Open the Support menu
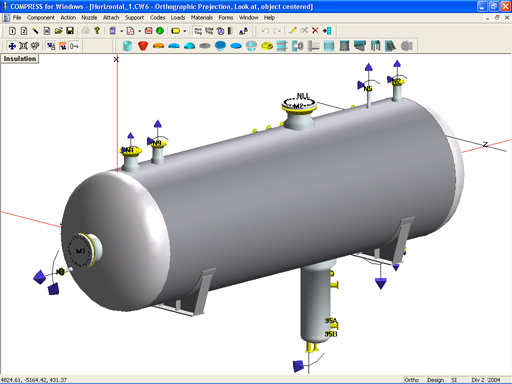 pos(134,18)
